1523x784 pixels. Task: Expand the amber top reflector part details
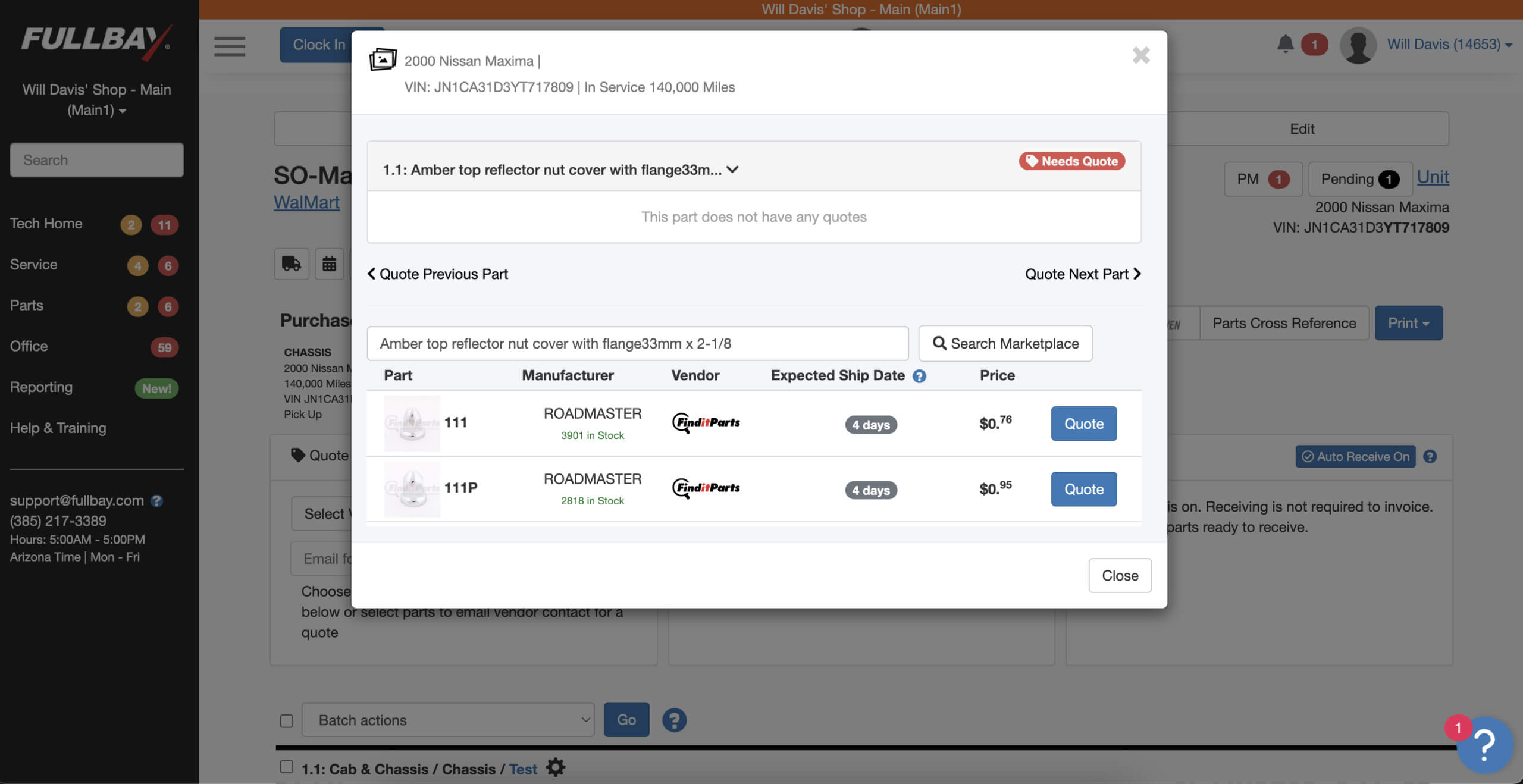click(x=734, y=170)
